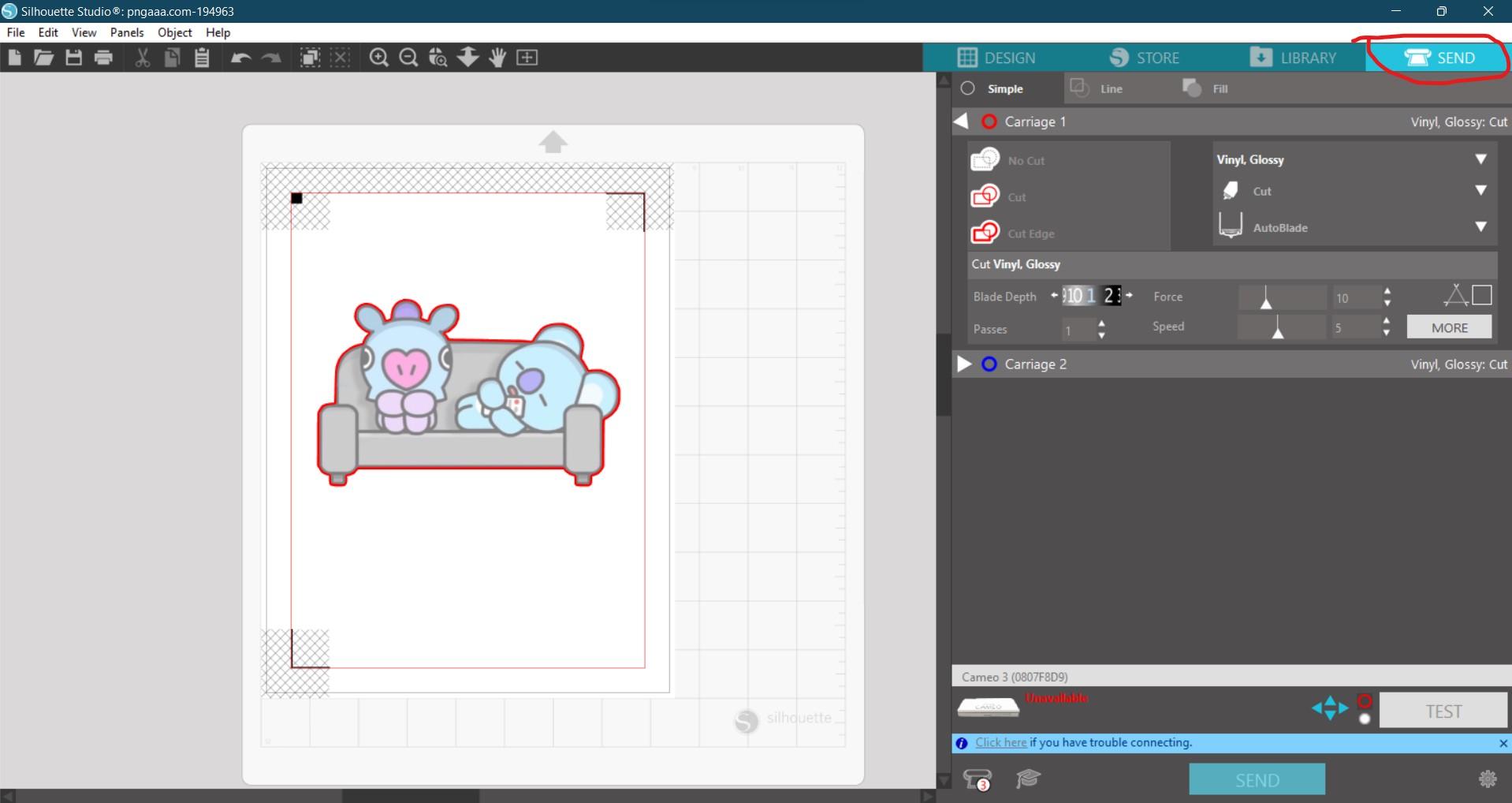
Task: Open send settings gear icon
Action: [x=1488, y=779]
